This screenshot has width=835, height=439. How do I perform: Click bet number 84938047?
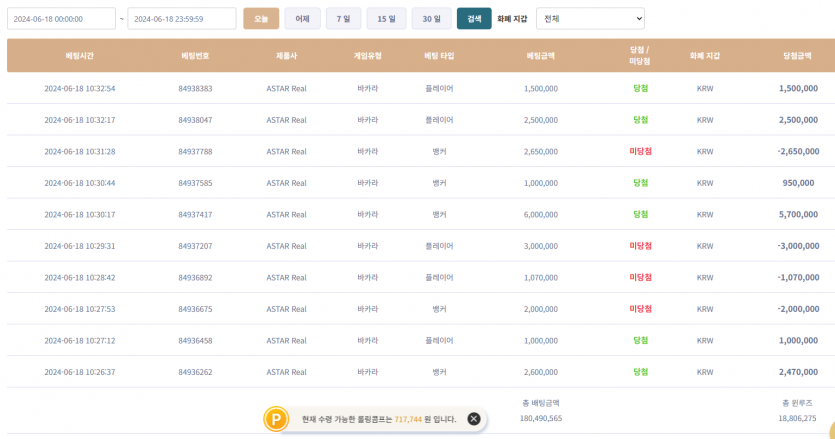click(x=195, y=120)
